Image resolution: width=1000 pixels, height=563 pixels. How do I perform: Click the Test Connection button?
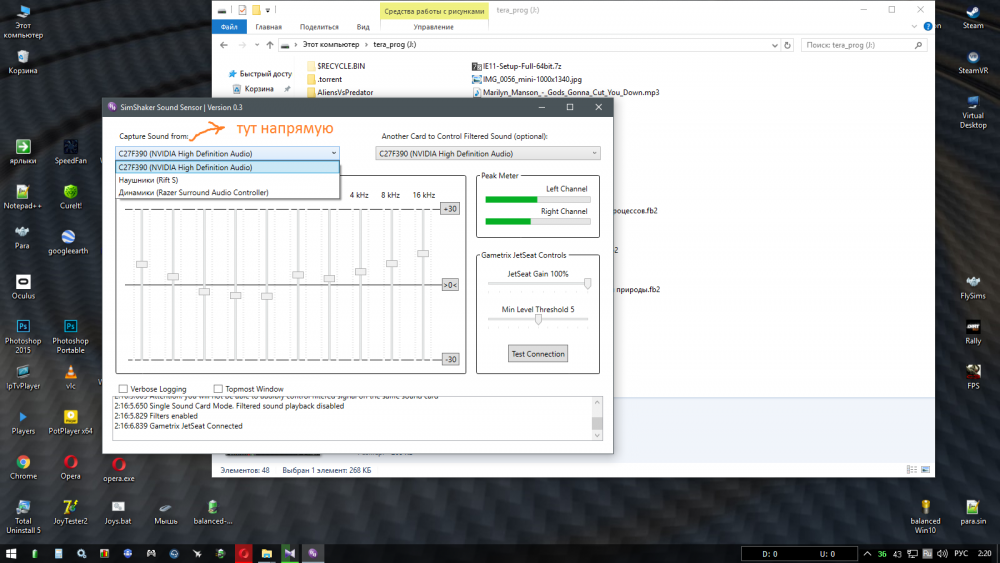coord(538,354)
